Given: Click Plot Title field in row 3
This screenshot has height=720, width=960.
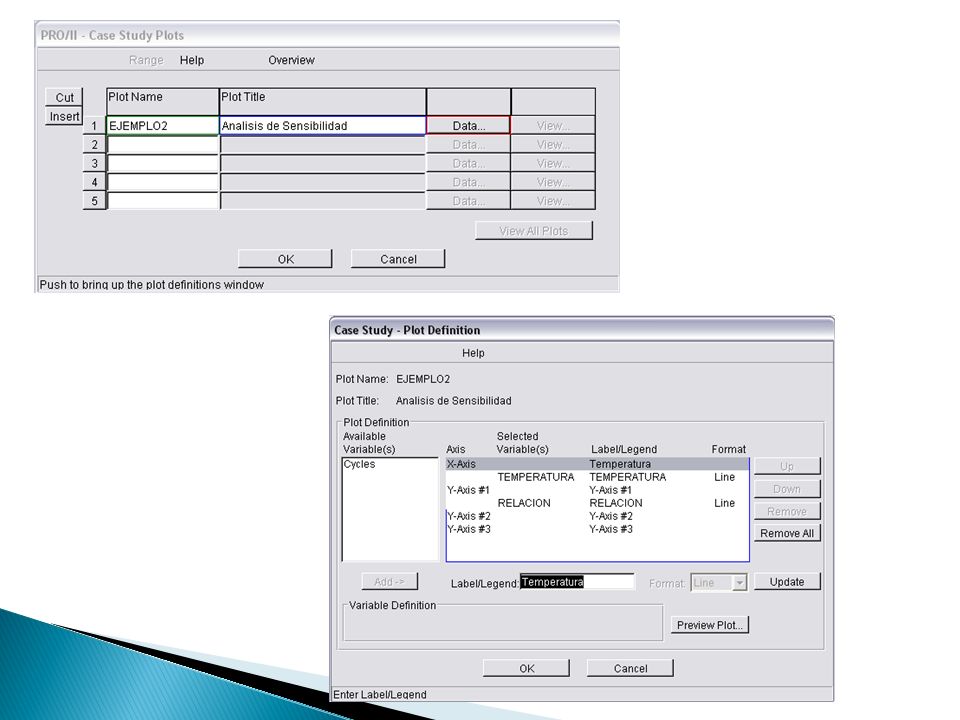Looking at the screenshot, I should pos(323,163).
